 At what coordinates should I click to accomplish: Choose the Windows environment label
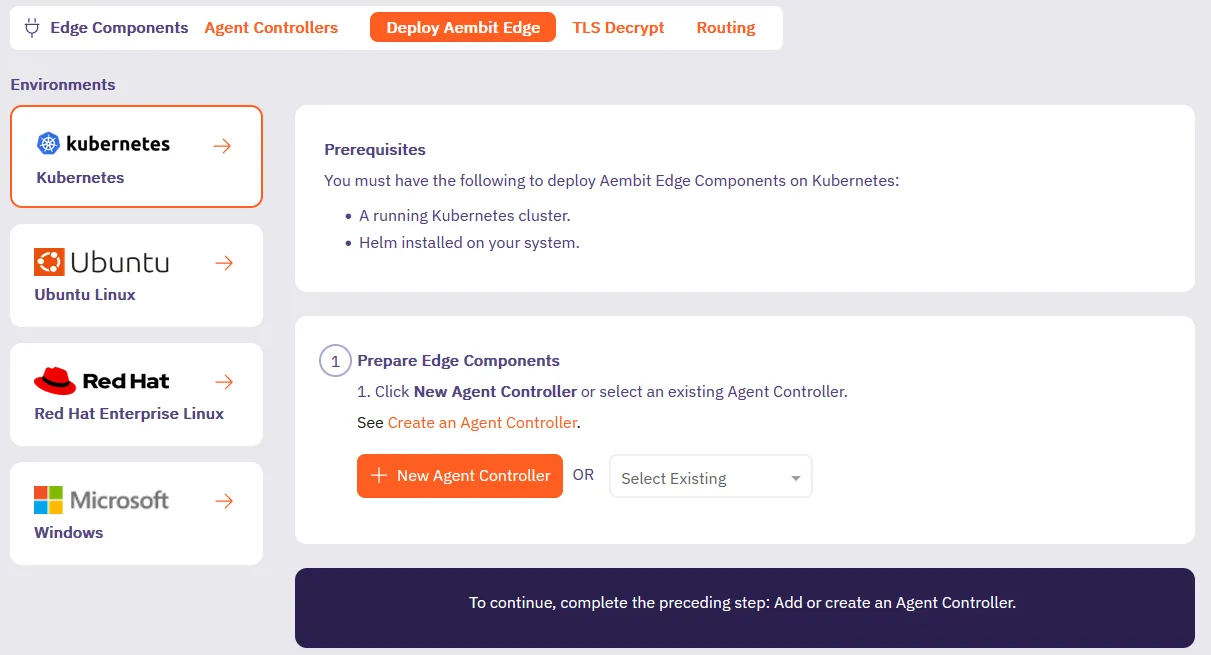point(69,533)
